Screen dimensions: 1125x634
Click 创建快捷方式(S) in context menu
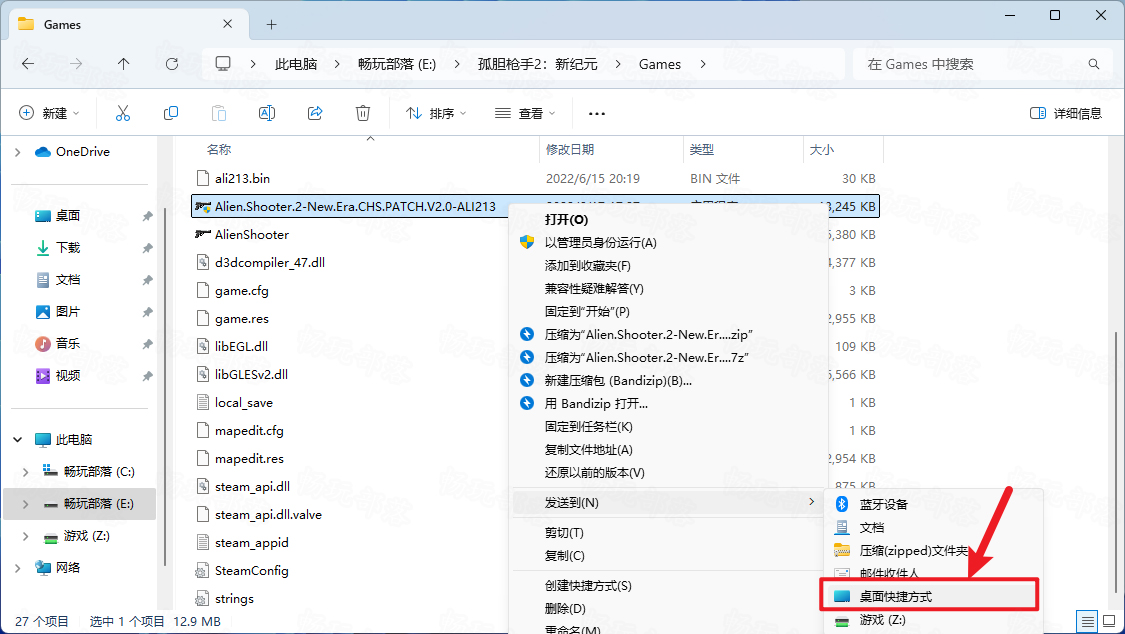click(x=669, y=585)
